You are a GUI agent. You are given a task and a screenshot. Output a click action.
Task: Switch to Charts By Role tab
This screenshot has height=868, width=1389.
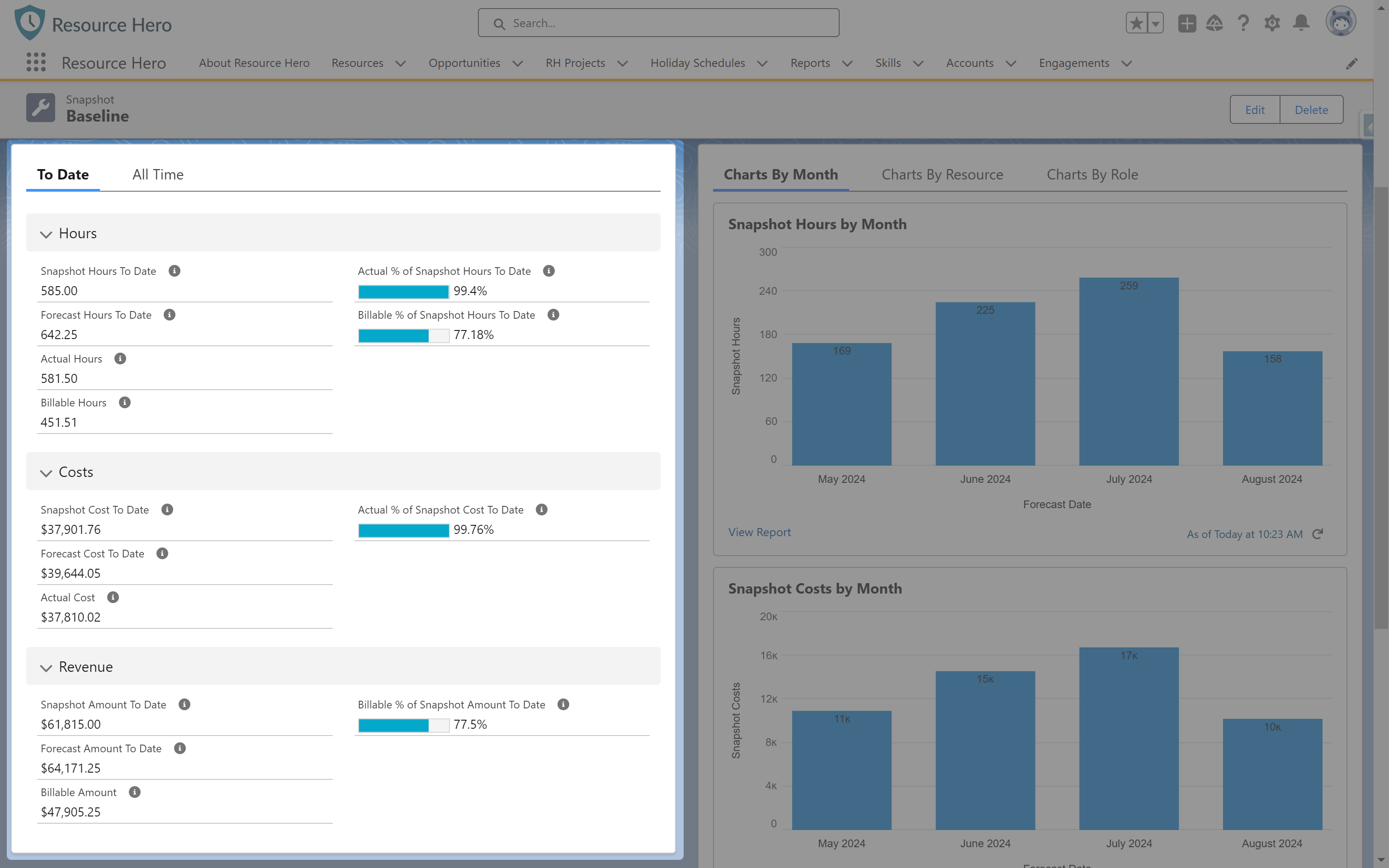coord(1092,175)
